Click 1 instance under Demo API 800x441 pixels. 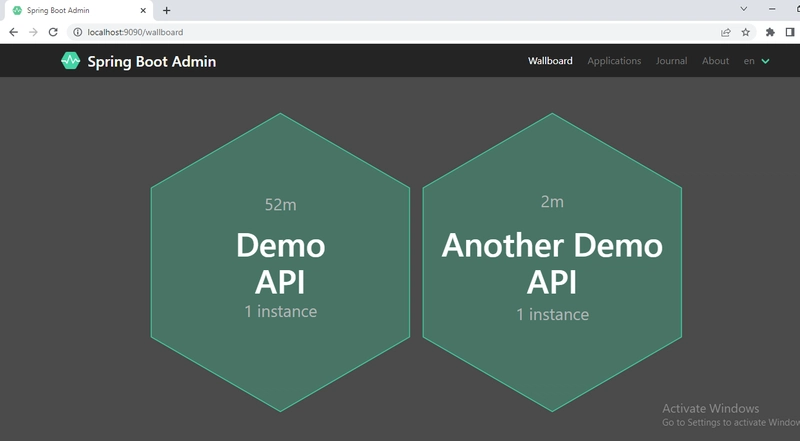(280, 311)
